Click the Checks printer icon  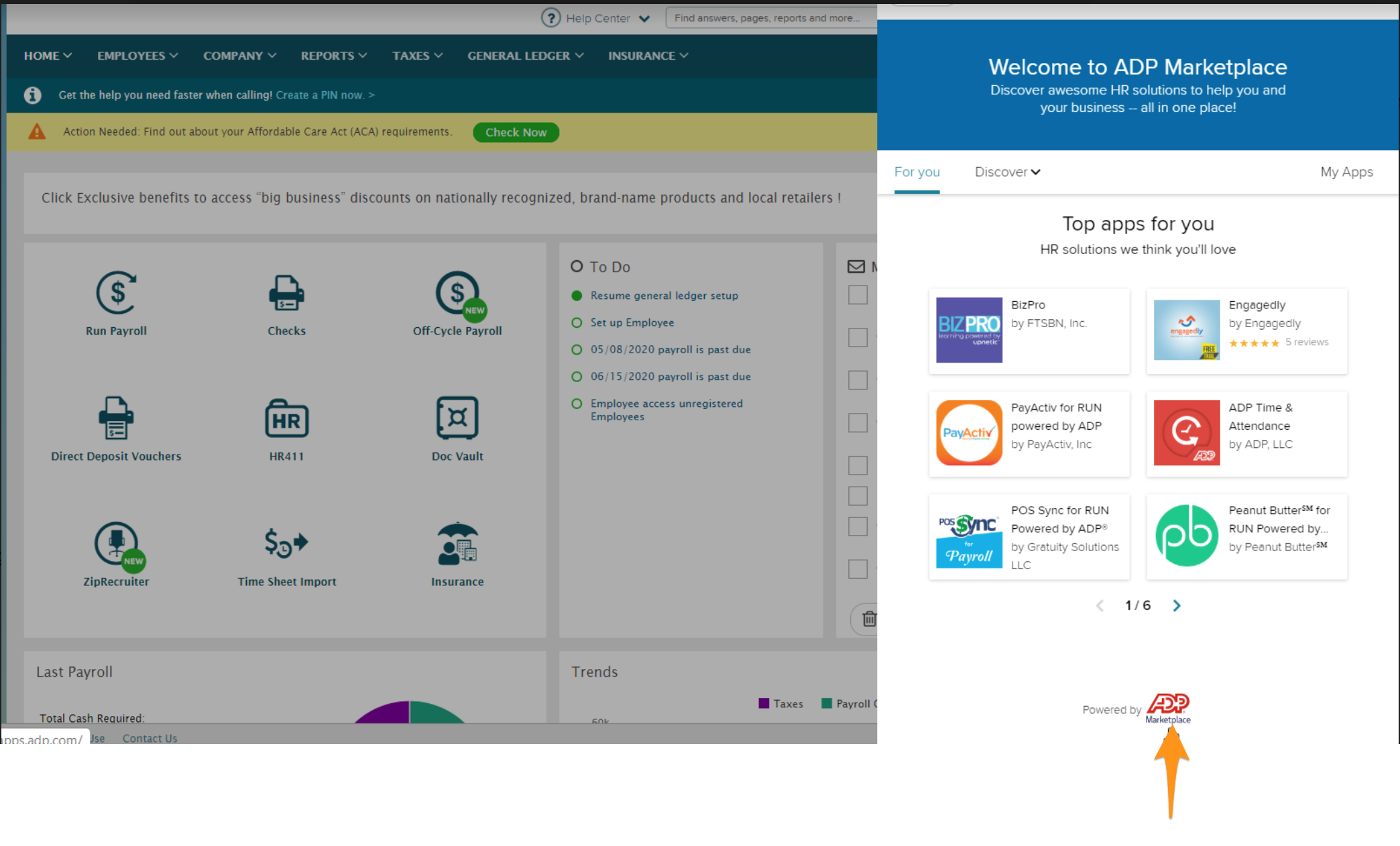pos(286,293)
